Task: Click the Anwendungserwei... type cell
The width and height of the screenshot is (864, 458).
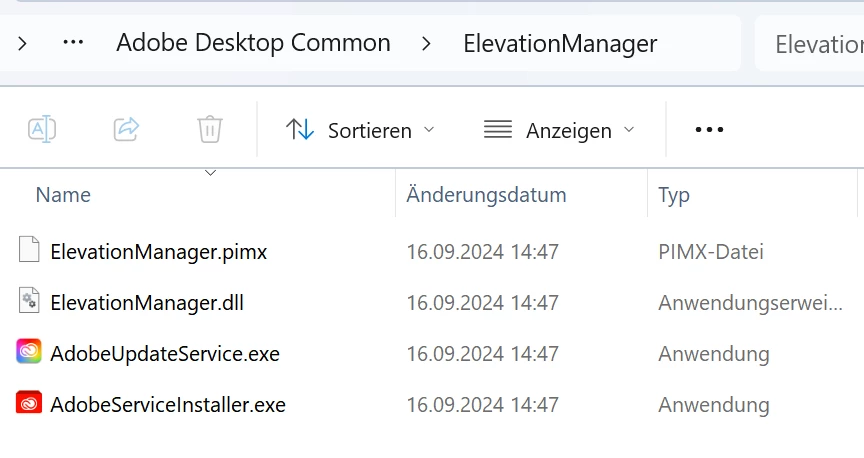Action: [x=750, y=303]
